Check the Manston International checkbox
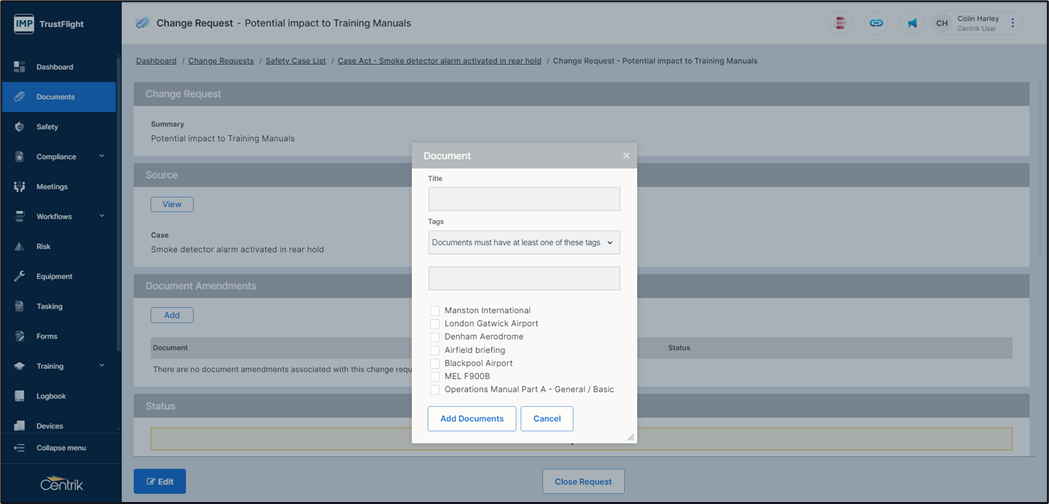 pos(435,311)
